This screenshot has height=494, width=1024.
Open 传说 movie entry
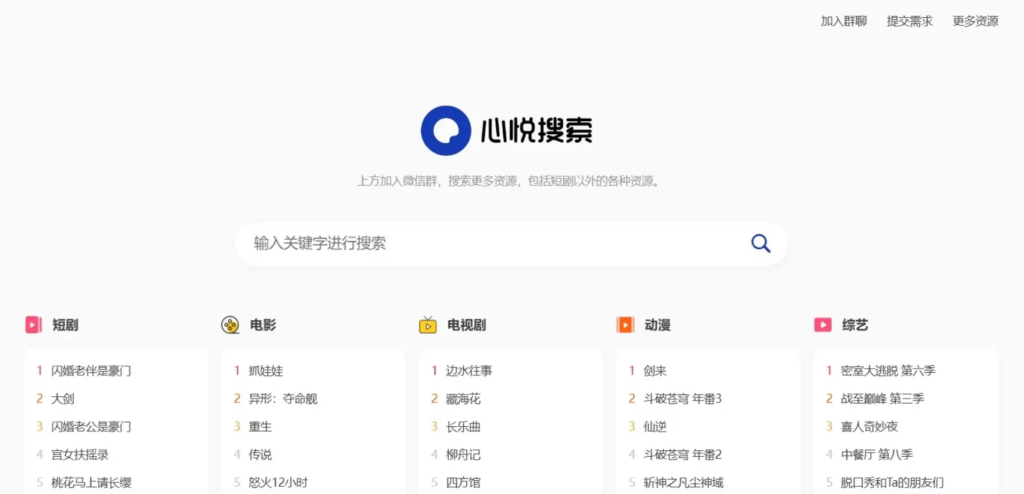click(x=260, y=455)
